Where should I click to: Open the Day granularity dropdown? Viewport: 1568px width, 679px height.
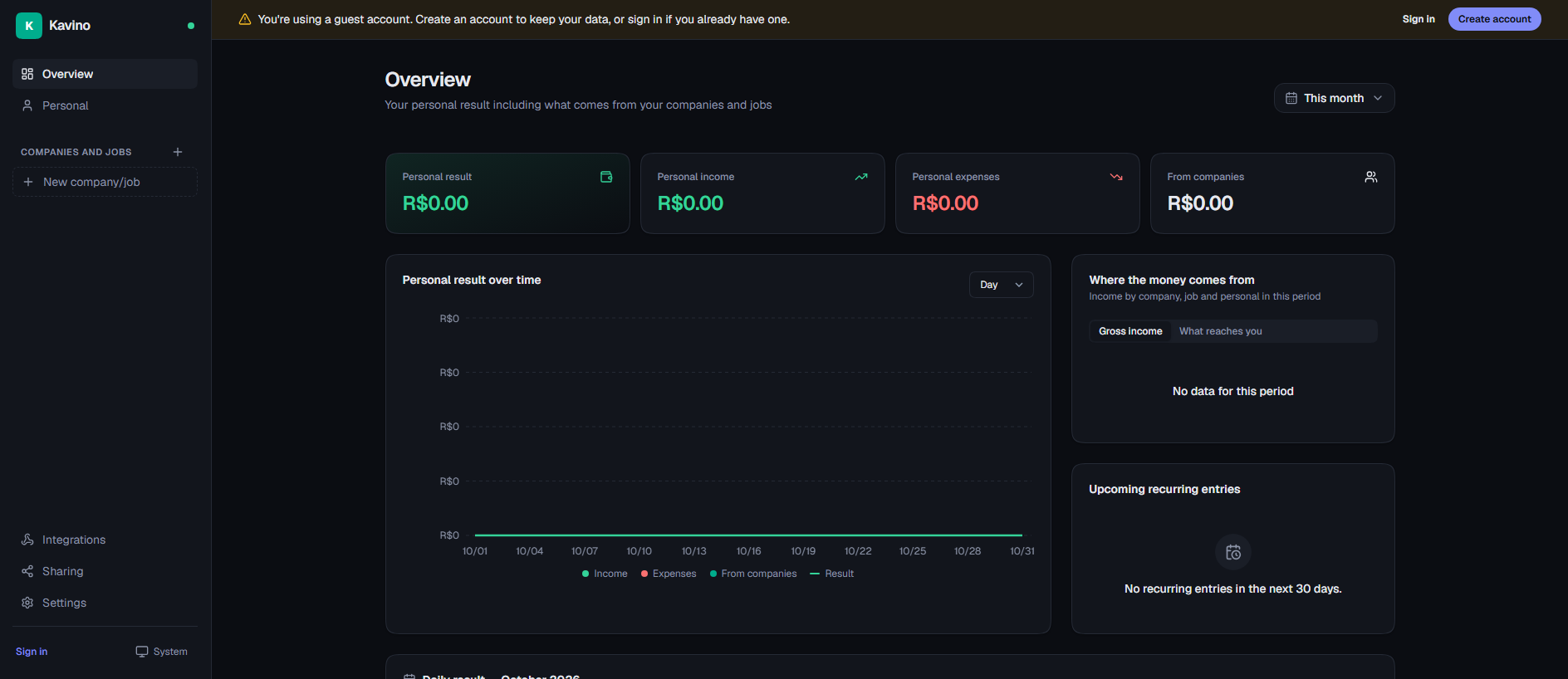coord(1001,285)
